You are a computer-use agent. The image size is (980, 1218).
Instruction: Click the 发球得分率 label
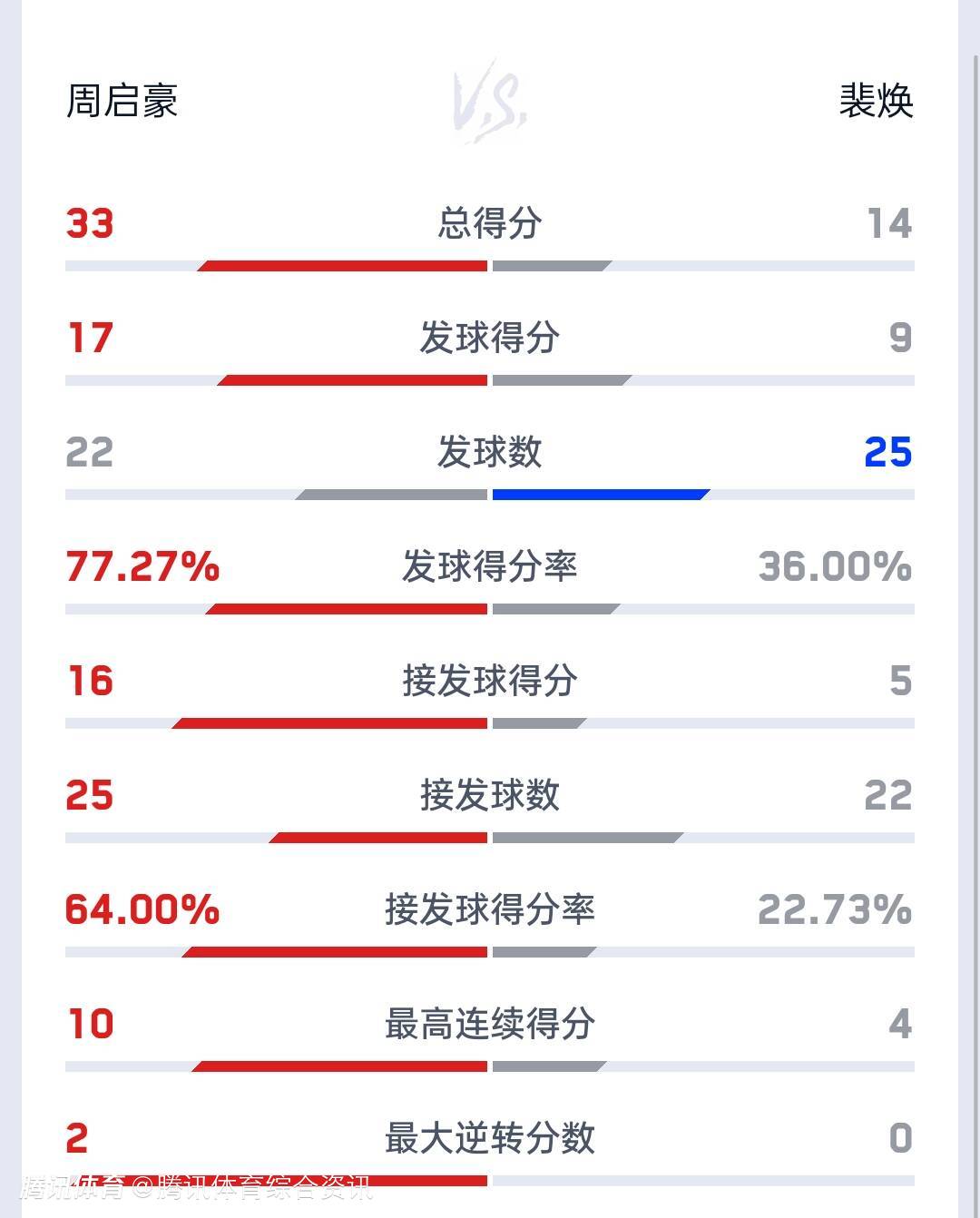pos(490,566)
